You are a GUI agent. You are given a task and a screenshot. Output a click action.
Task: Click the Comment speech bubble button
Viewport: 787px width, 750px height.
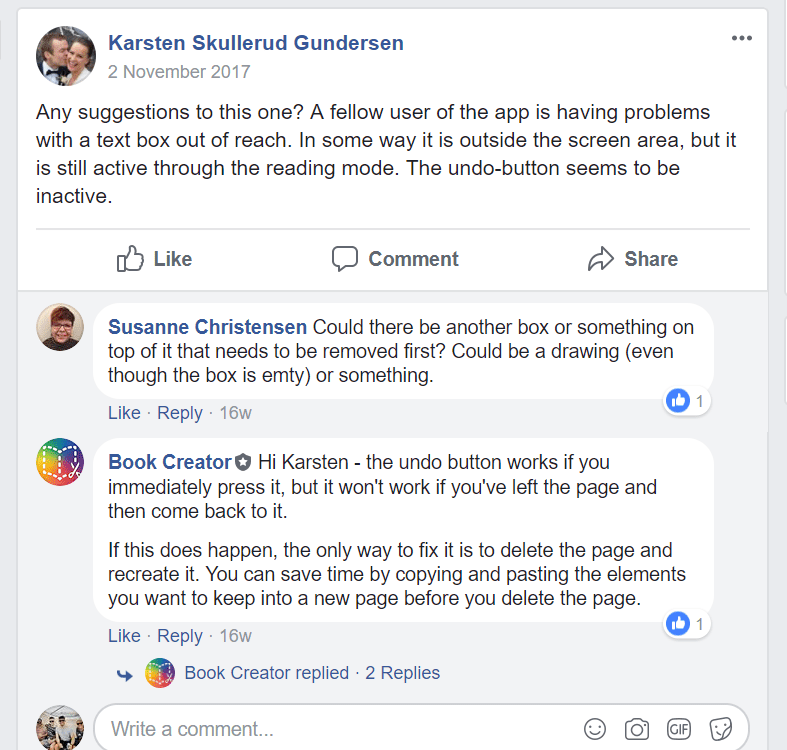[x=394, y=259]
